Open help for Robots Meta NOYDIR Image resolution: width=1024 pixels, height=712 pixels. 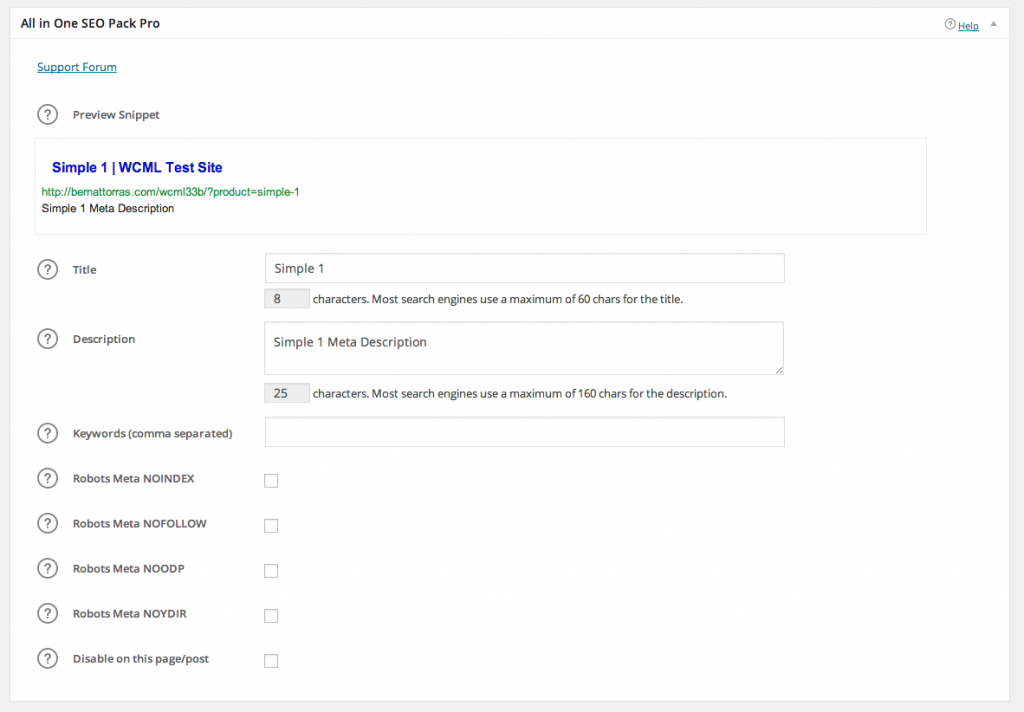(47, 613)
